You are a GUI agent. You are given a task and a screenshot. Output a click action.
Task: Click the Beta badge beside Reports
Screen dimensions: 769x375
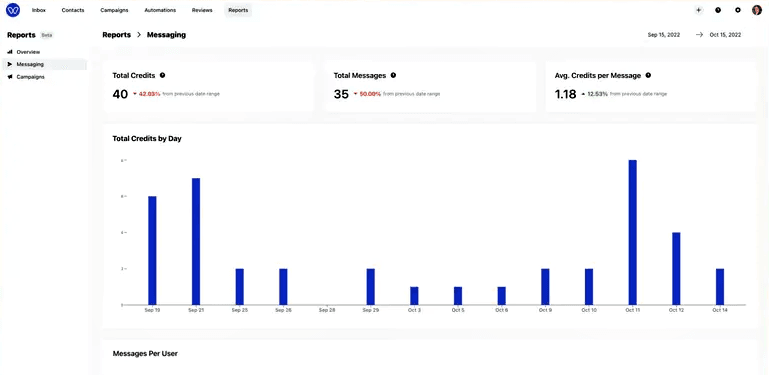(x=47, y=35)
